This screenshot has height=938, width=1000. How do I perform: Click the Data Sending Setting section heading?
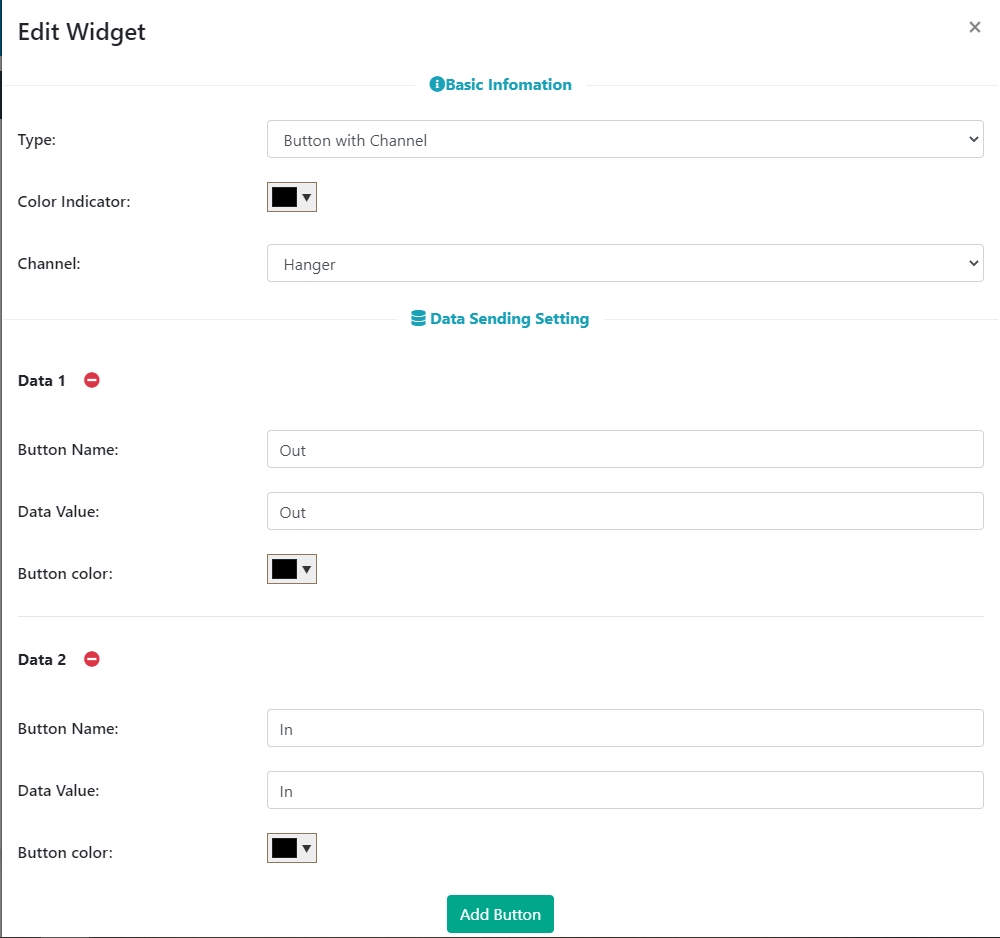click(509, 319)
